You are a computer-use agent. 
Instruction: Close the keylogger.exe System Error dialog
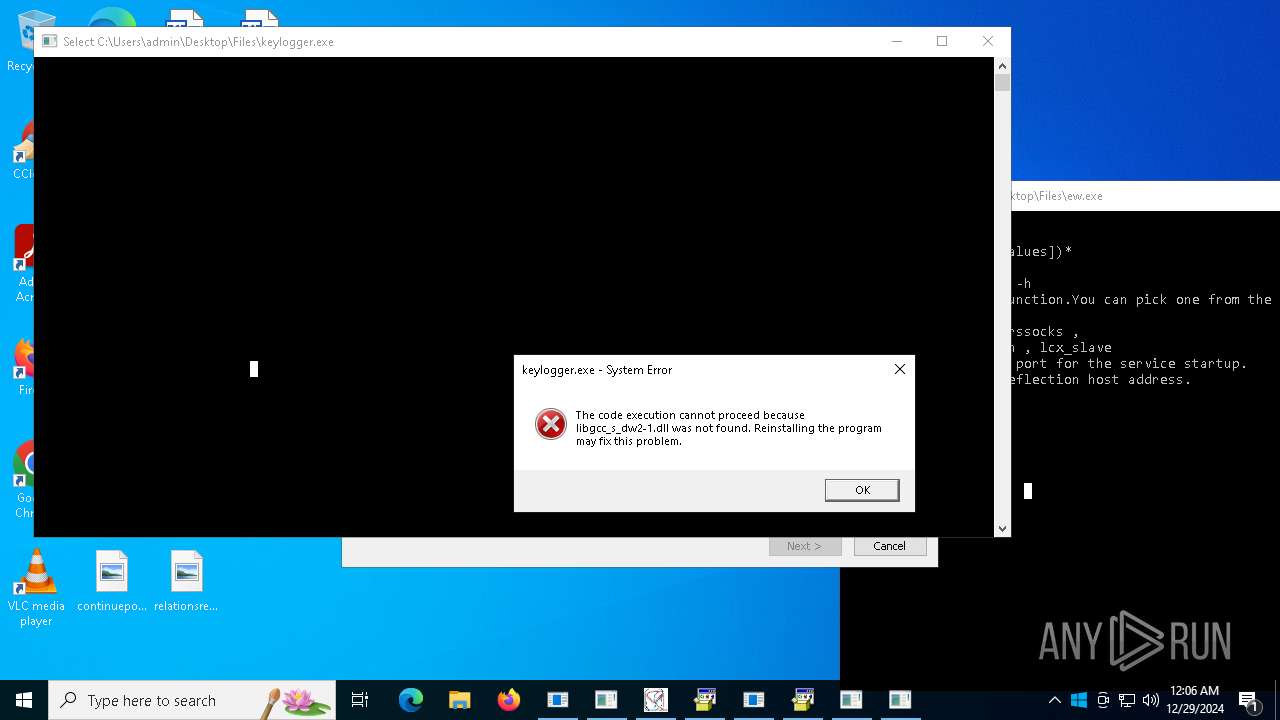point(899,369)
